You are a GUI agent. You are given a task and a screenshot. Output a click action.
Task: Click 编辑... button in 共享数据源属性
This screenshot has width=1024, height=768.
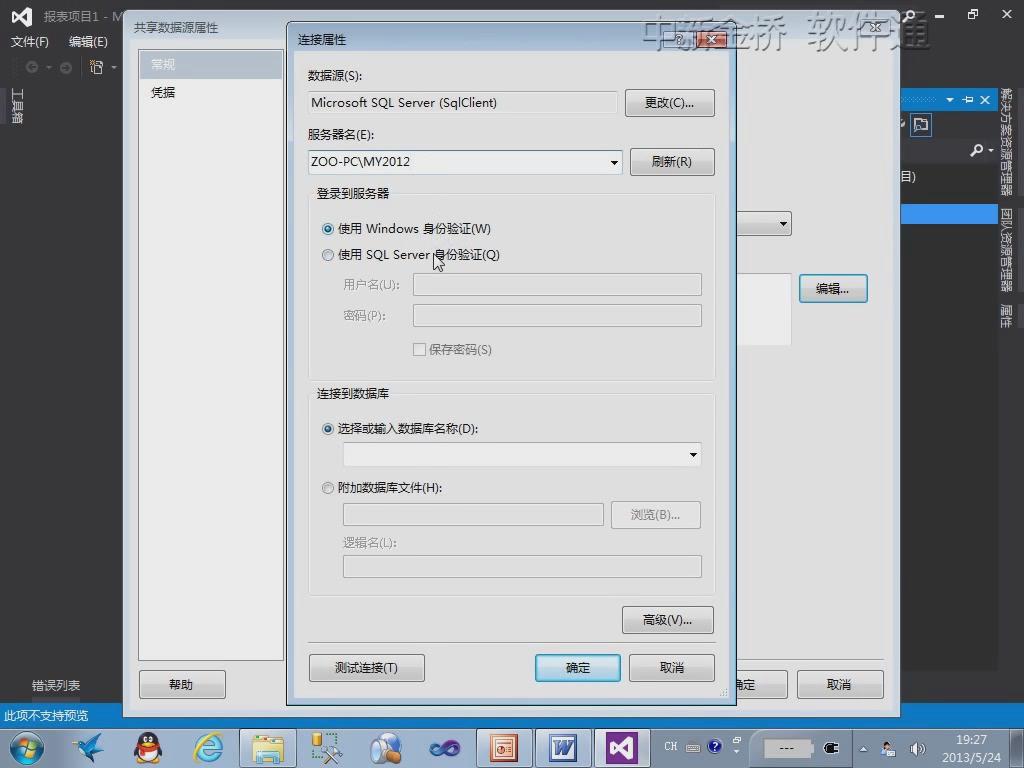click(x=833, y=289)
